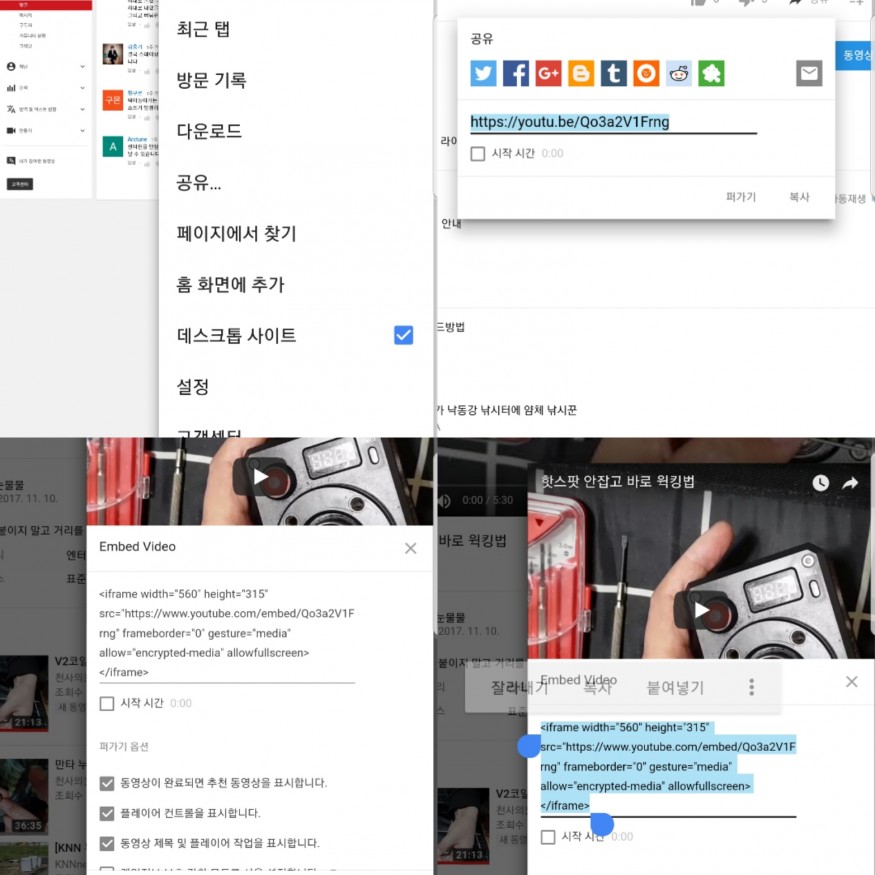Share the video to Facebook
Viewport: 875px width, 875px height.
(x=516, y=74)
